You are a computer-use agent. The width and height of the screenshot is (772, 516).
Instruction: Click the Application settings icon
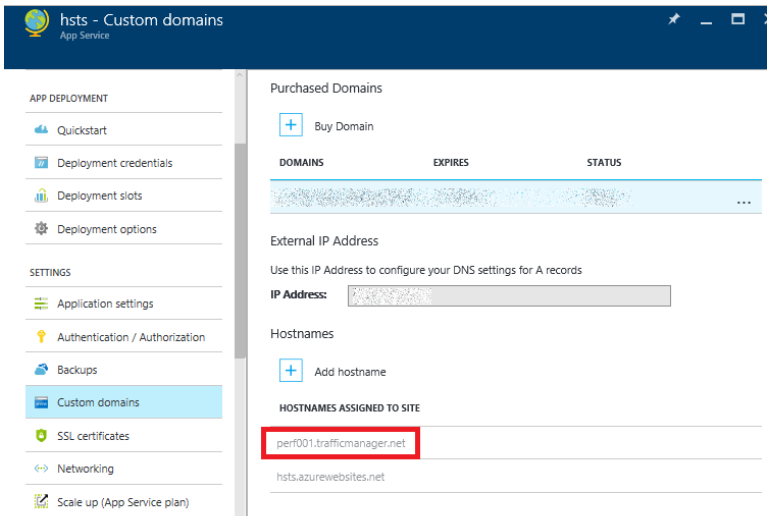pyautogui.click(x=41, y=304)
